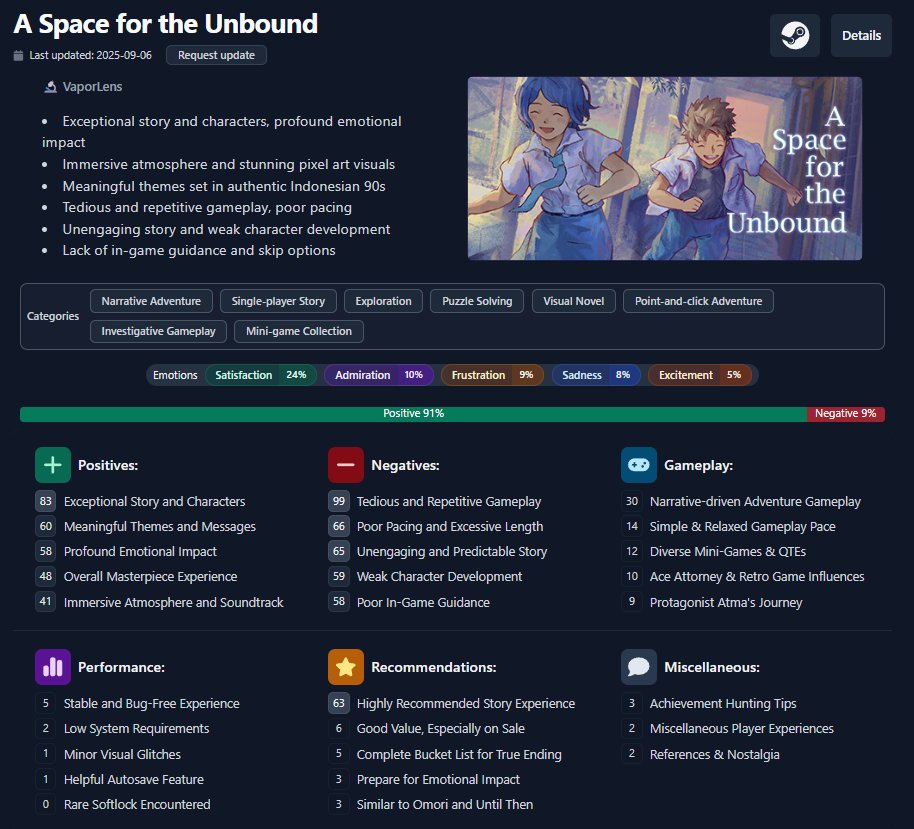Screen dimensions: 914x829
Task: Click the Sadness 8% emotion pill
Action: point(596,375)
